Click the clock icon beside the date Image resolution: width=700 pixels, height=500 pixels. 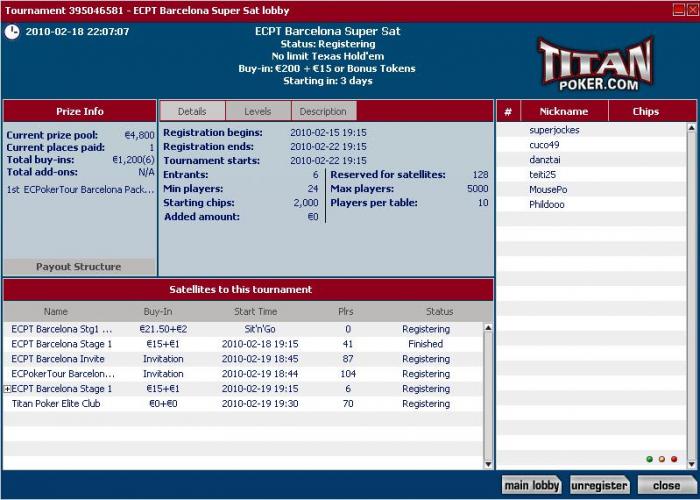tap(12, 32)
